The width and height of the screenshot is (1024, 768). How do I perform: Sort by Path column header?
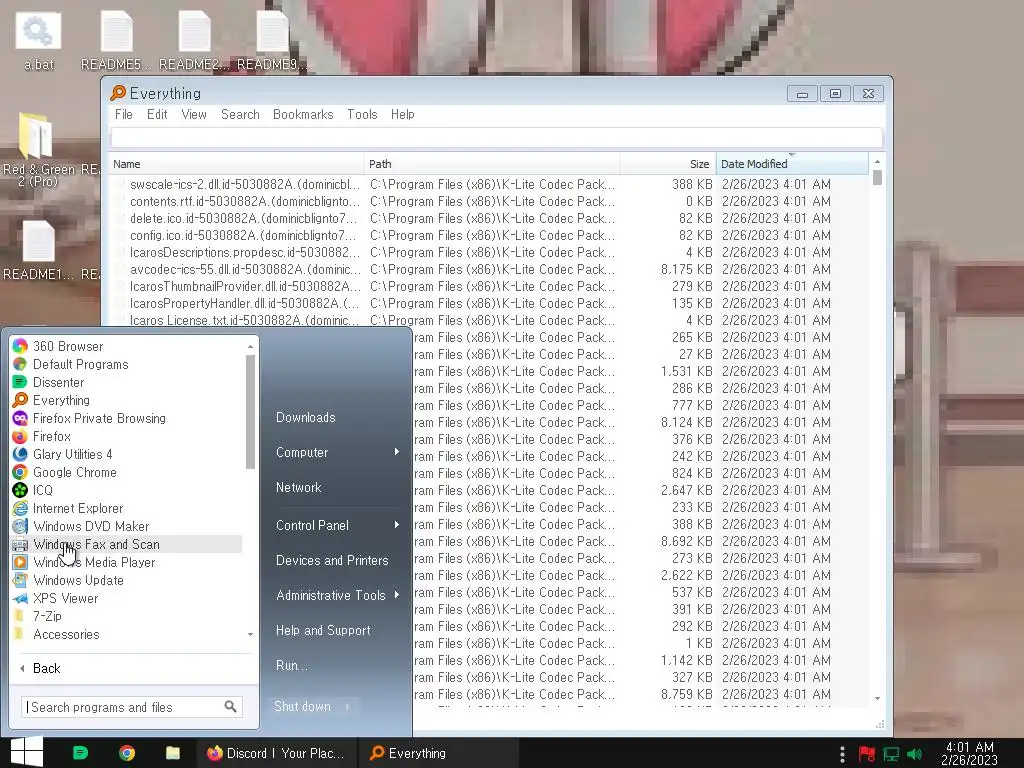click(492, 164)
